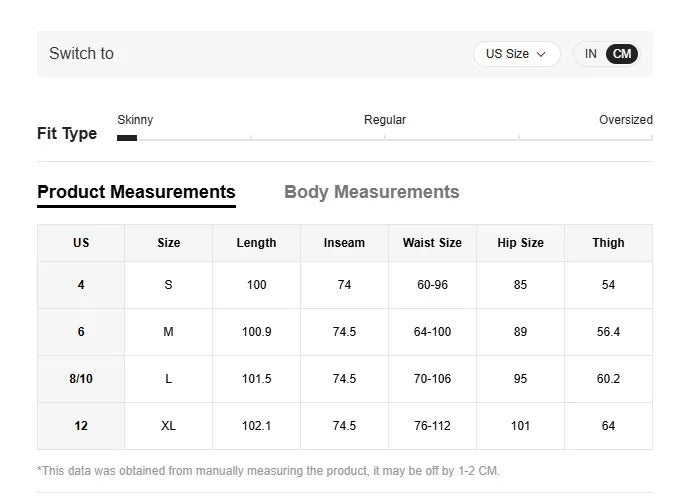Click the XL size cell
This screenshot has height=496, width=678.
click(x=169, y=426)
